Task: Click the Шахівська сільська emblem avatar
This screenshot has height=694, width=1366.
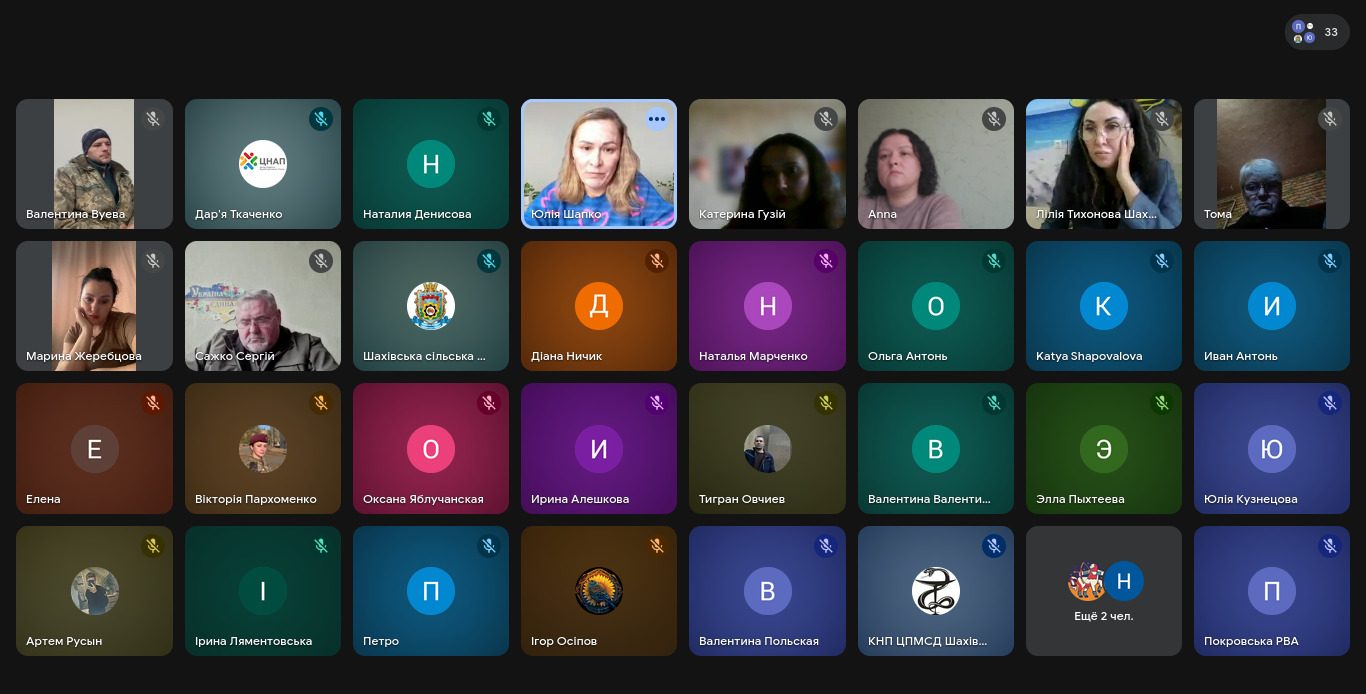Action: (431, 306)
